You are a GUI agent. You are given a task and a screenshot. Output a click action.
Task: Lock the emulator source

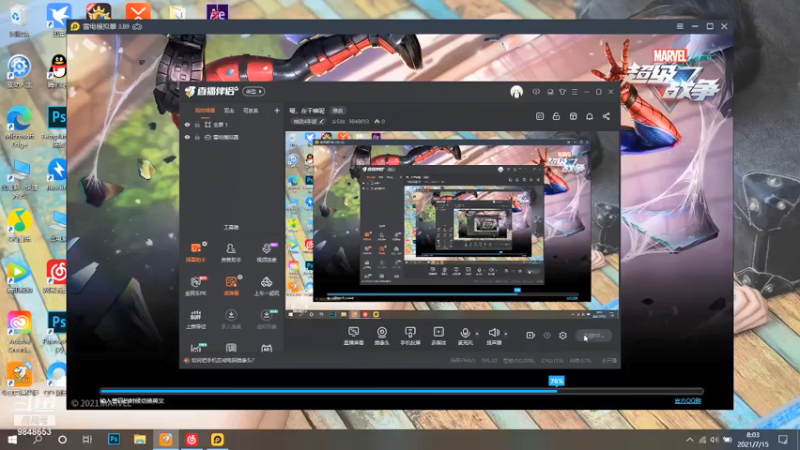tap(197, 137)
